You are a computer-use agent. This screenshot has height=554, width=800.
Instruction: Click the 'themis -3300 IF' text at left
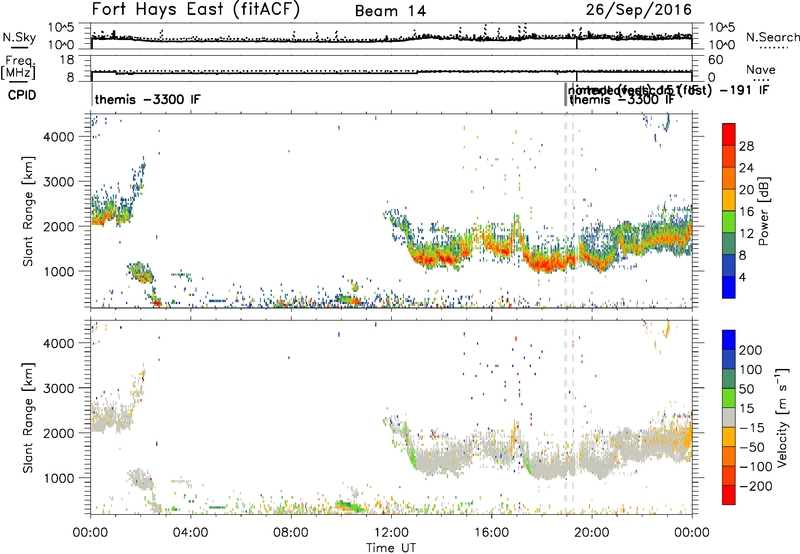coord(147,99)
